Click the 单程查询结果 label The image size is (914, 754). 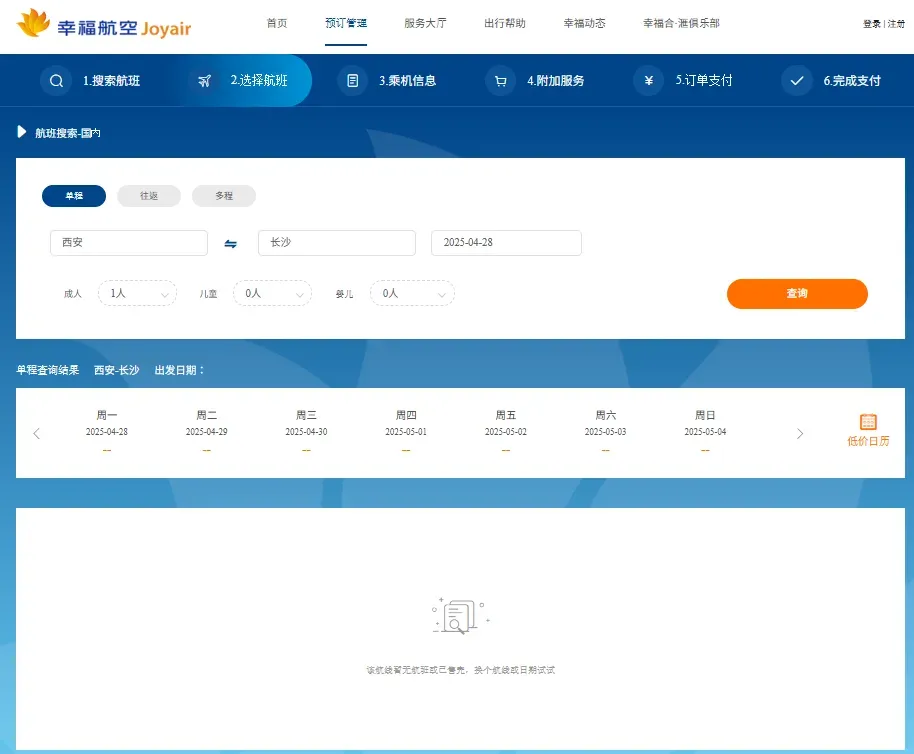[x=47, y=370]
